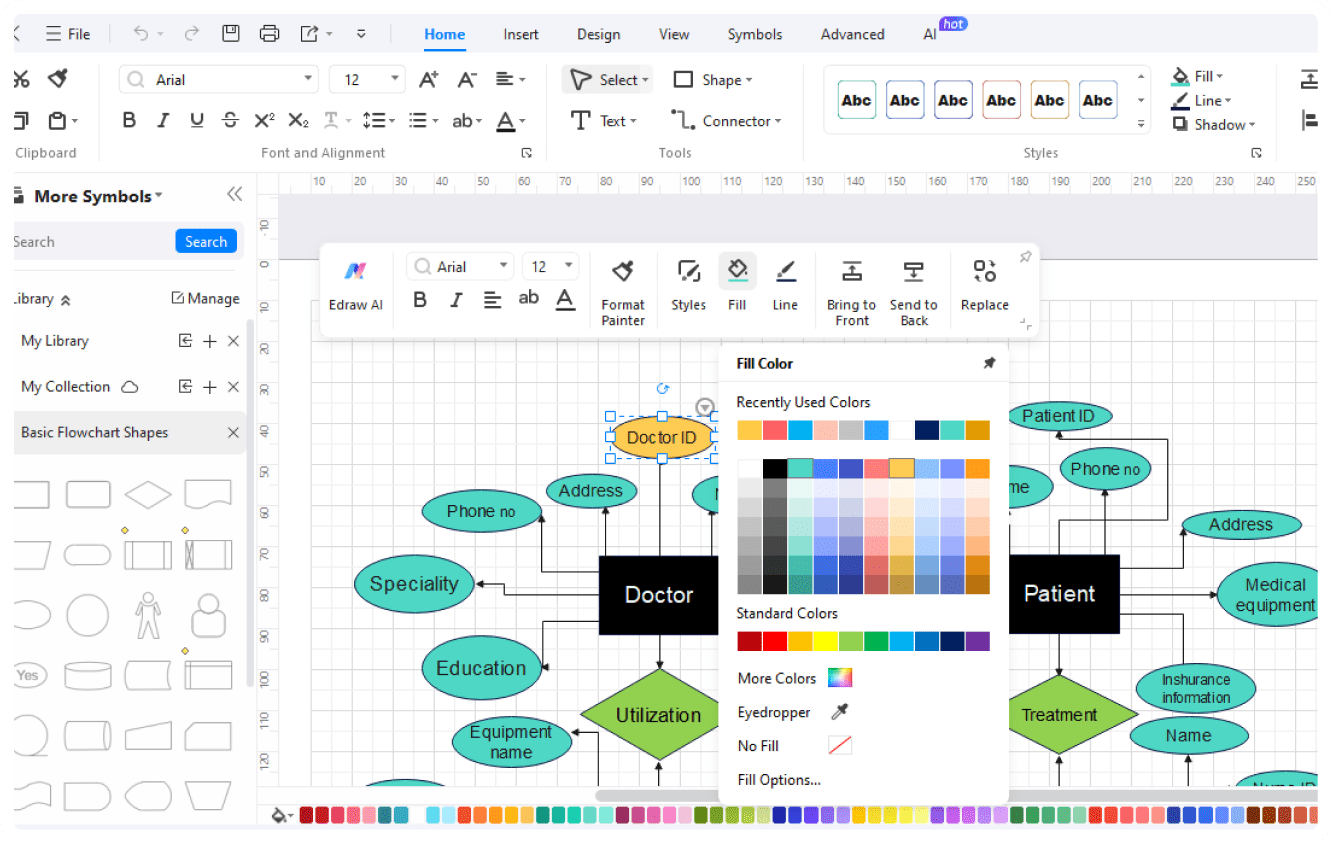Launch Edraw AI from floating toolbar
The height and width of the screenshot is (844, 1332).
(355, 285)
